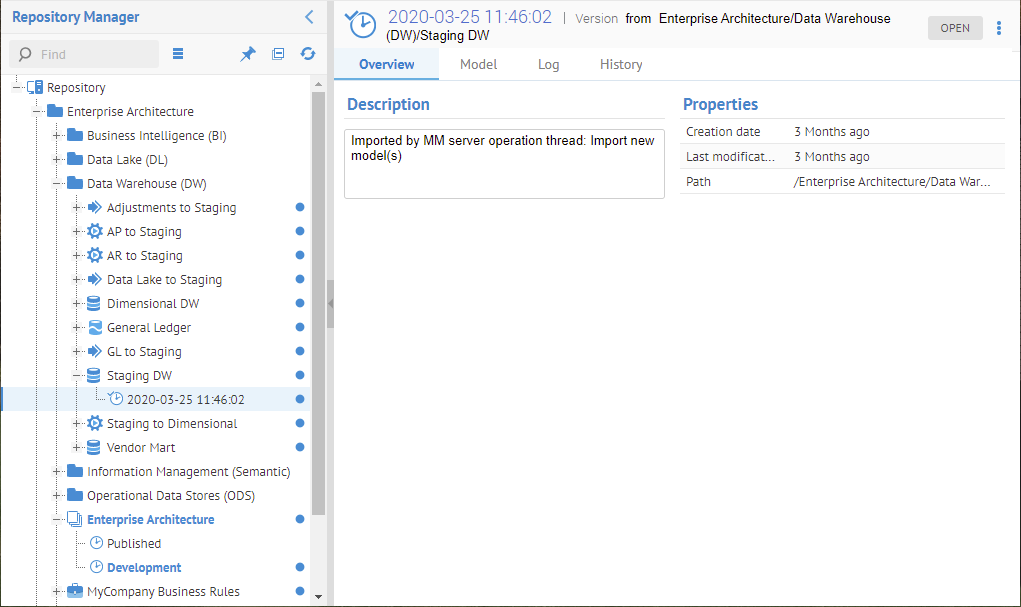The height and width of the screenshot is (607, 1021).
Task: Expand the Operational Data Stores (ODS) folder
Action: tap(58, 496)
